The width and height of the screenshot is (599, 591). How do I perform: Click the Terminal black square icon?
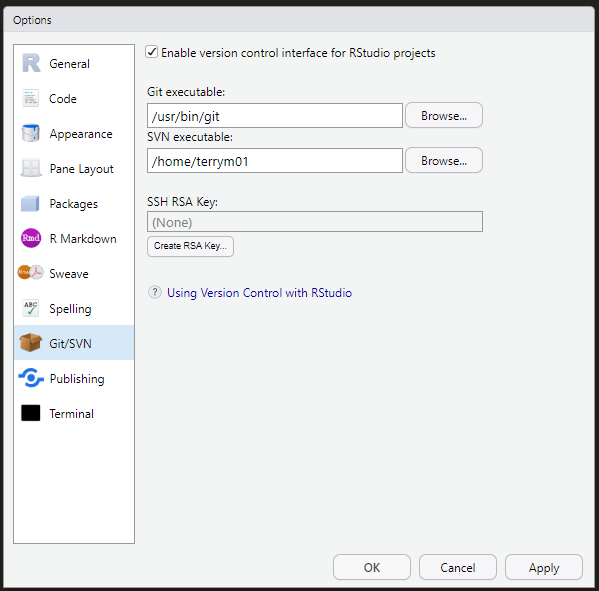[x=31, y=413]
